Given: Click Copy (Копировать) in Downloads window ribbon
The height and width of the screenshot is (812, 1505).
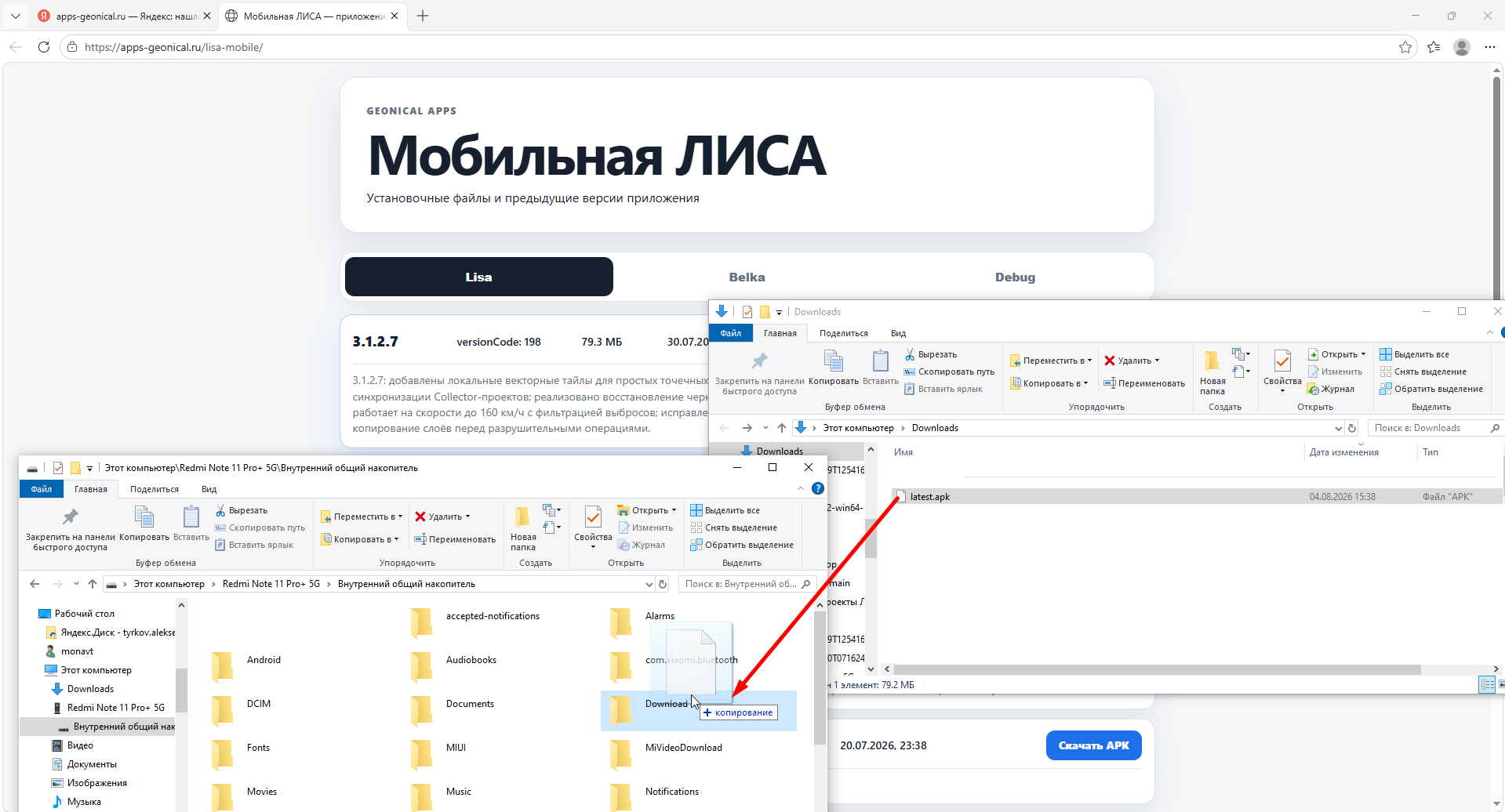Looking at the screenshot, I should tap(834, 368).
